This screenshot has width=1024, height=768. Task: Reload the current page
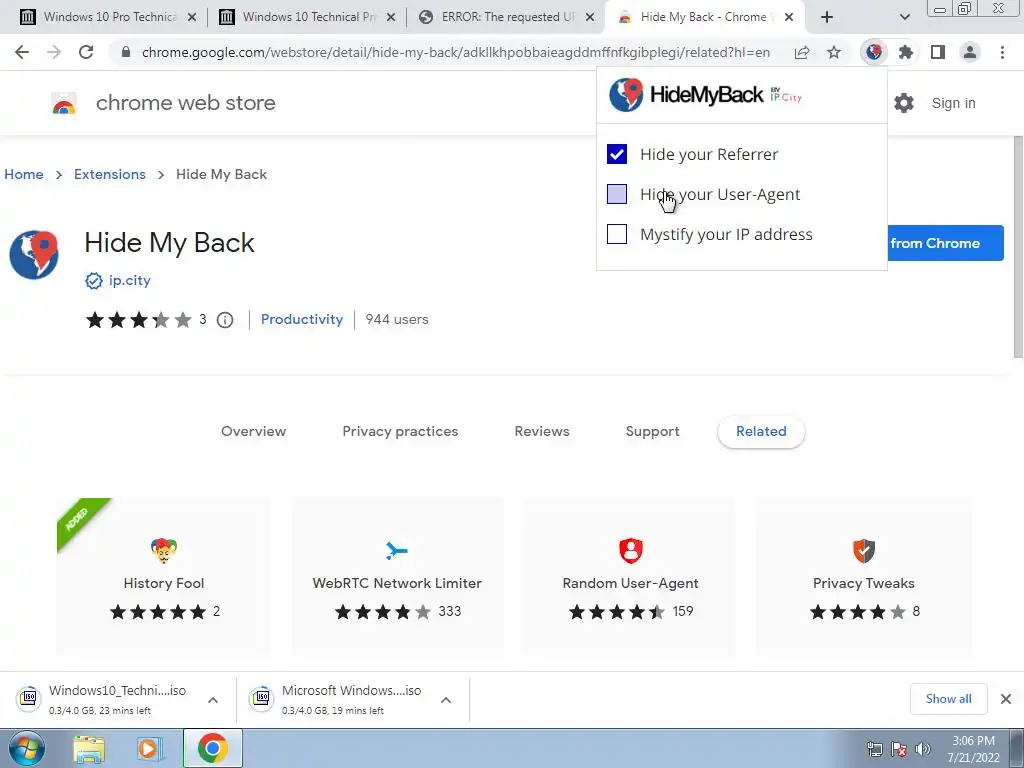86,52
